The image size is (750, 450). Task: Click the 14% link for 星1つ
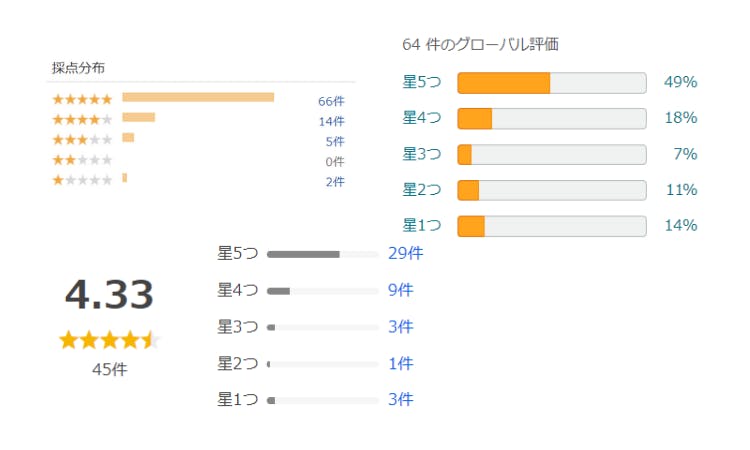point(681,225)
